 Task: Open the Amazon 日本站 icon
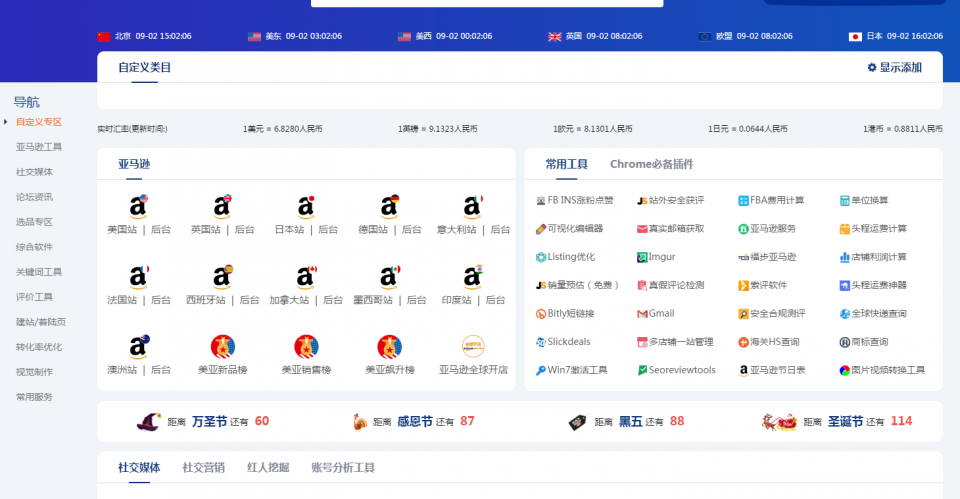(x=306, y=206)
